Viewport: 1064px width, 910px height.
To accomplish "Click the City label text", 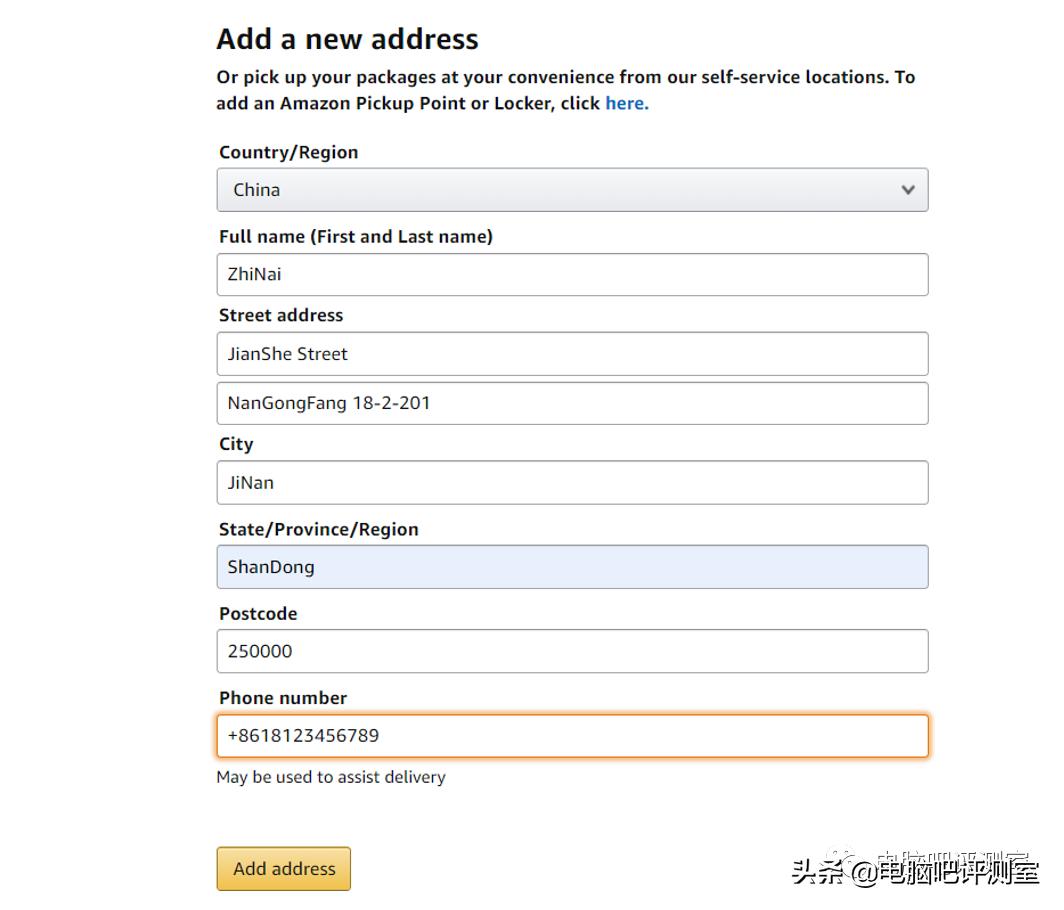I will click(x=236, y=444).
